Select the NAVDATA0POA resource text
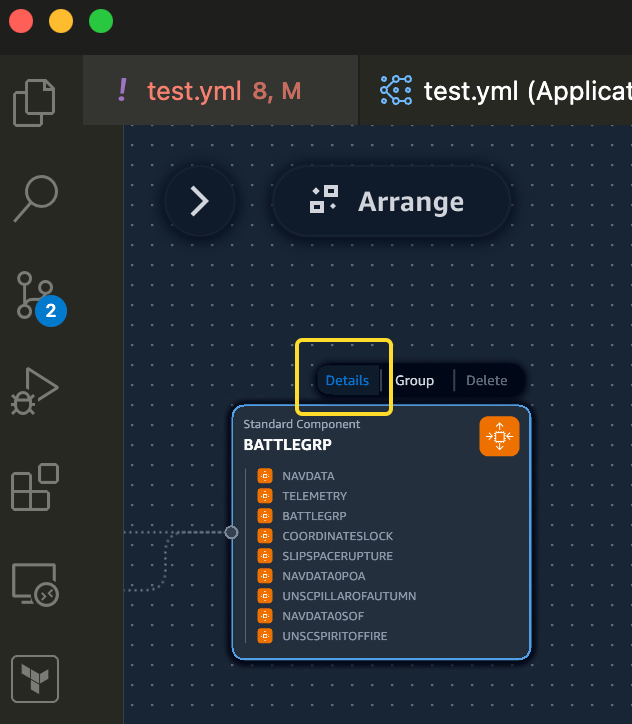This screenshot has width=632, height=724. [324, 576]
